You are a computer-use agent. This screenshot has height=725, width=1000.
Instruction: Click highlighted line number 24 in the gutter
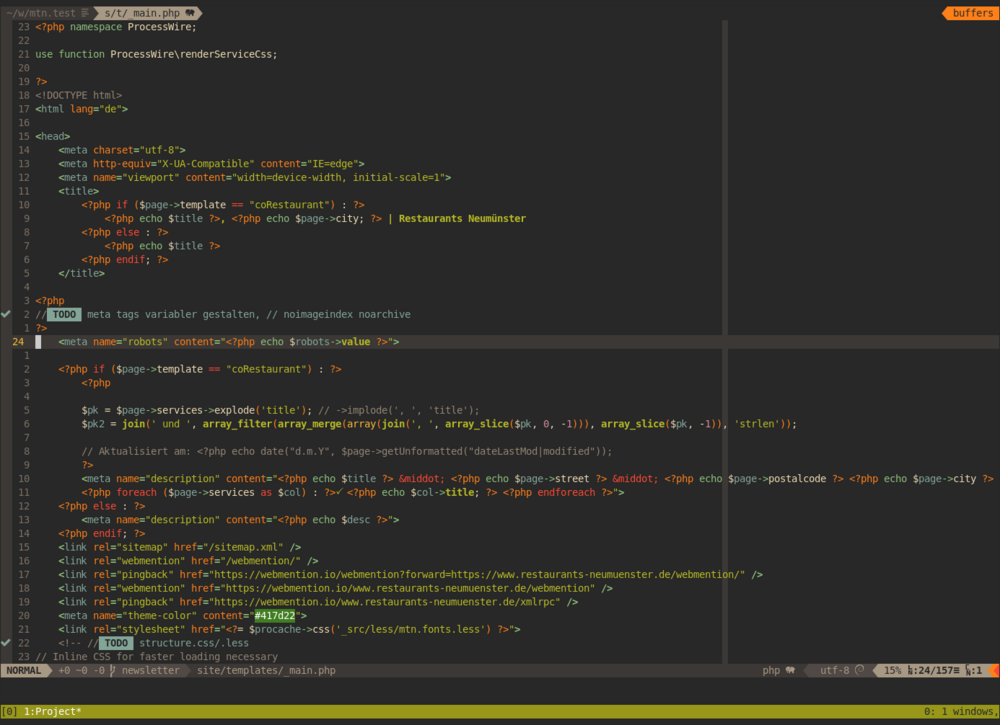click(x=18, y=341)
